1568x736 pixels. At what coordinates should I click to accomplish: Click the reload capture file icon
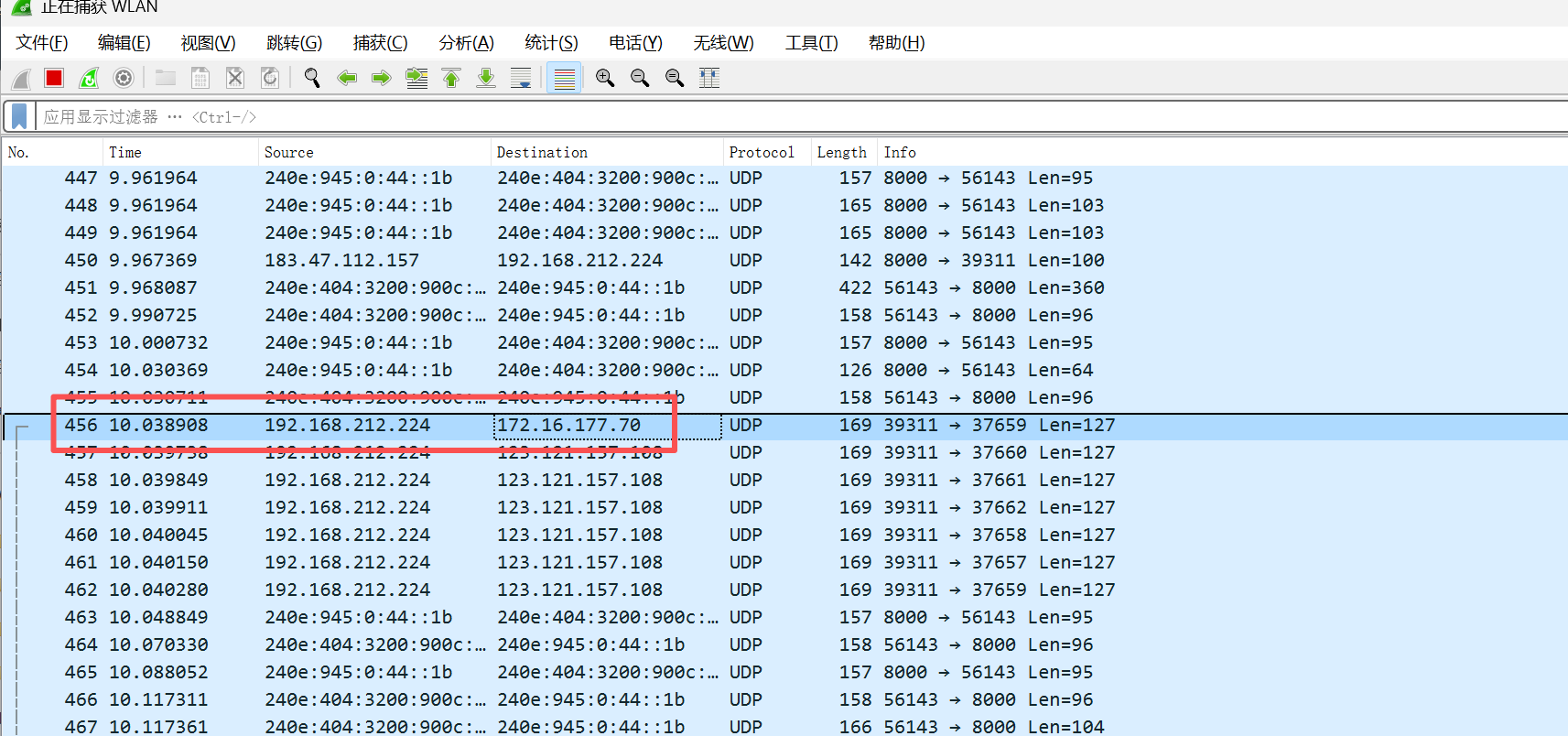point(270,78)
